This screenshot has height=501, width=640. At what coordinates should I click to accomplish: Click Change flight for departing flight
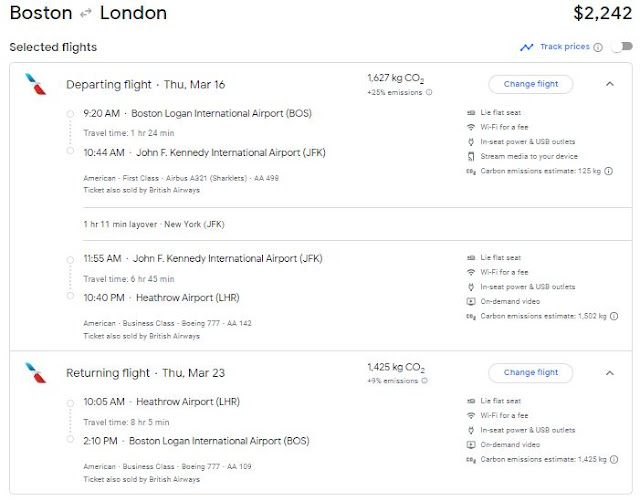(531, 84)
